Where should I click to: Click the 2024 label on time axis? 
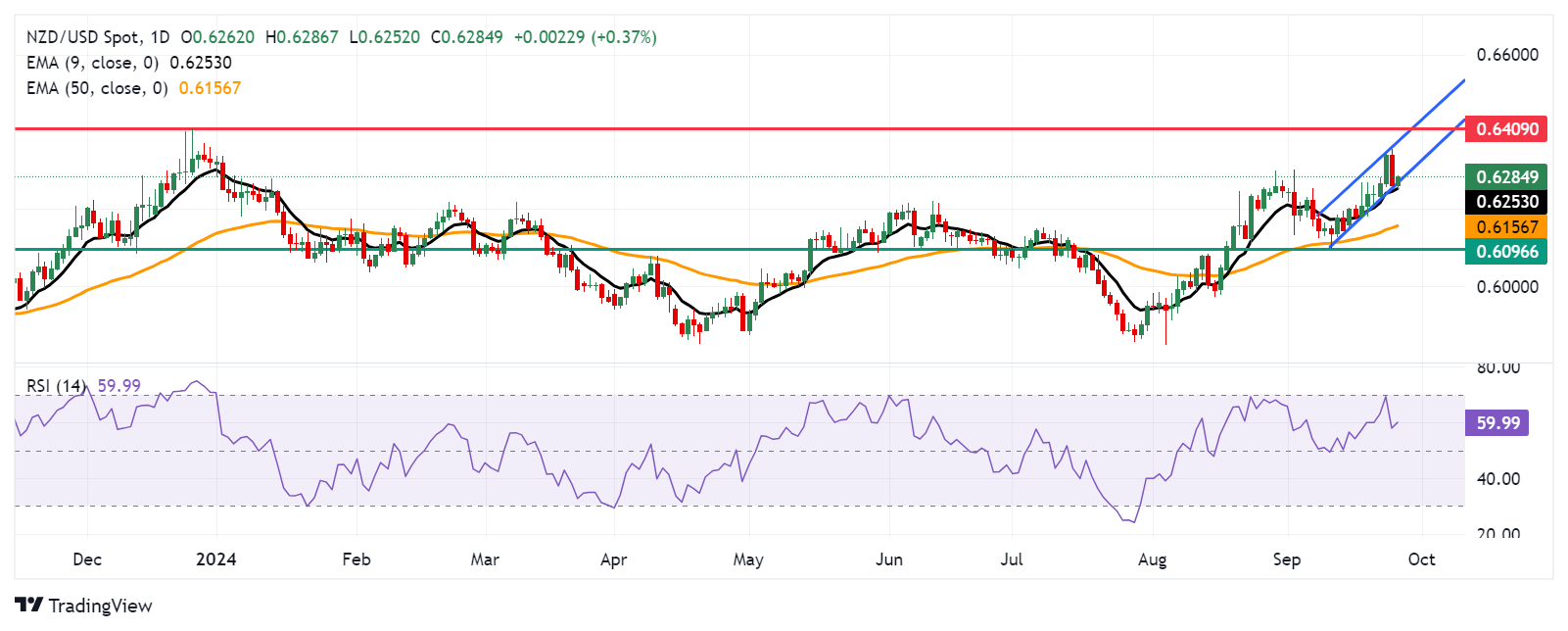tap(215, 559)
